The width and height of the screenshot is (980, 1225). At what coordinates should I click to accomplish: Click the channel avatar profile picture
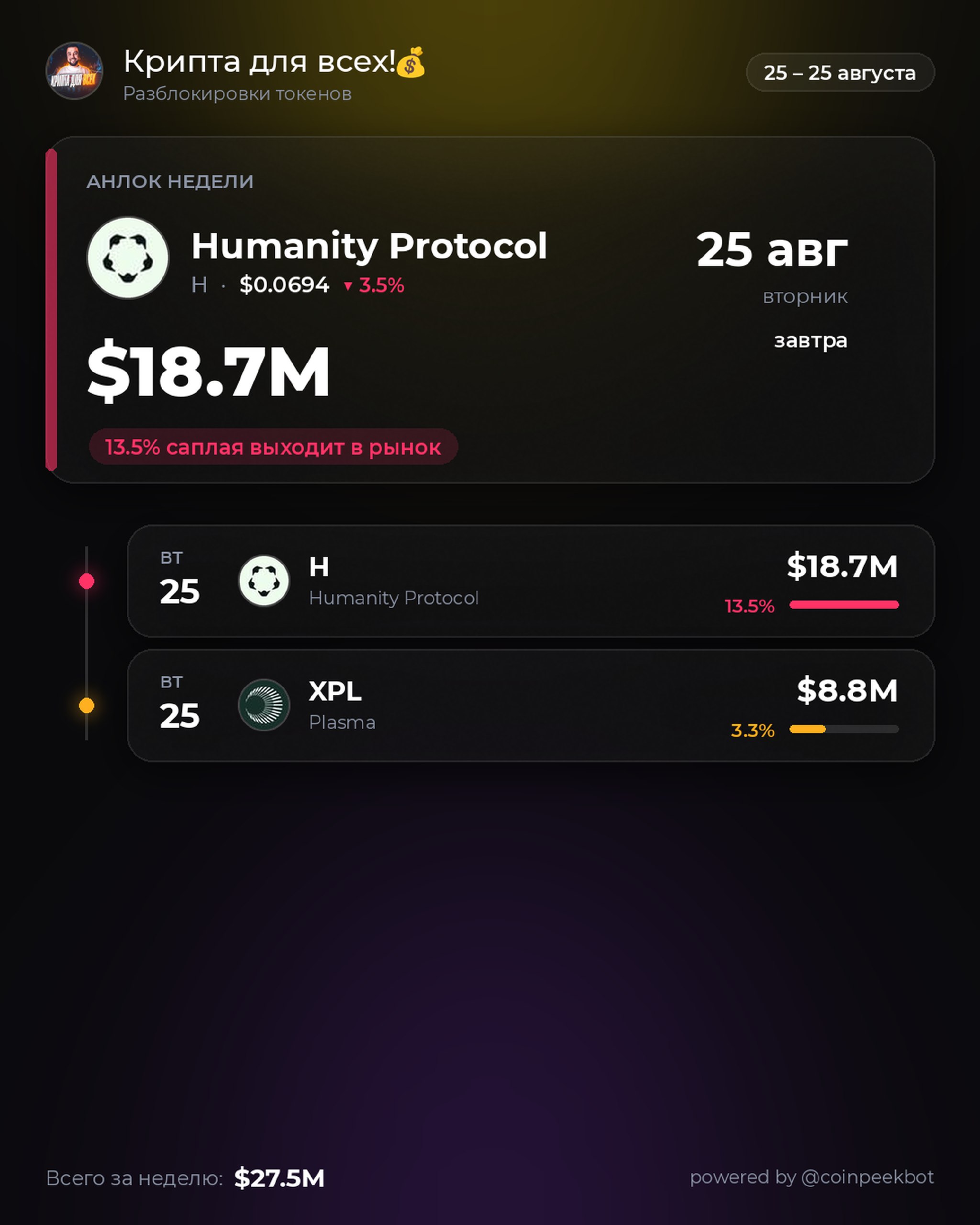tap(75, 71)
